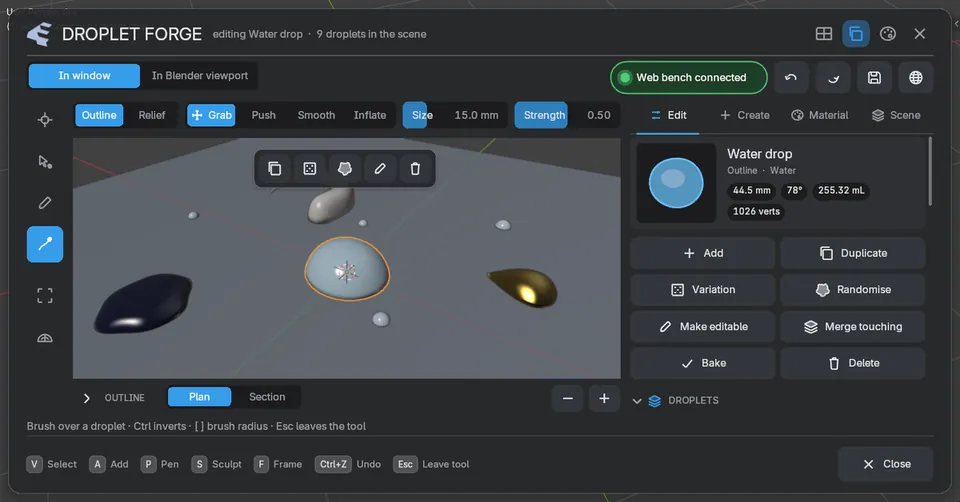Collapse the DROPLETS section chevron
The image size is (960, 502).
point(637,401)
